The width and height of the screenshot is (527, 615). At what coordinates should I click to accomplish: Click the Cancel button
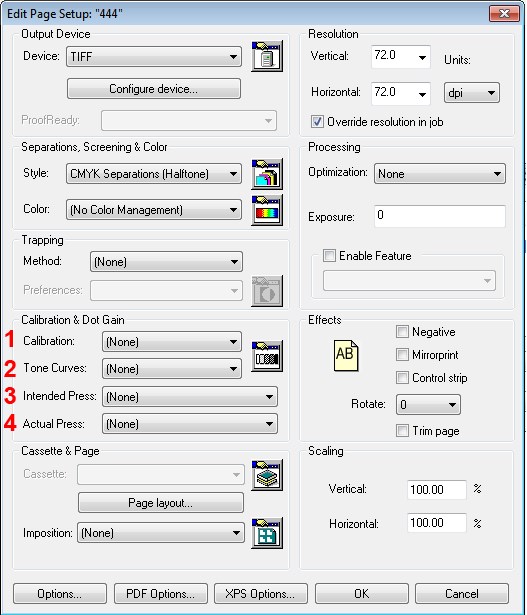pos(462,593)
